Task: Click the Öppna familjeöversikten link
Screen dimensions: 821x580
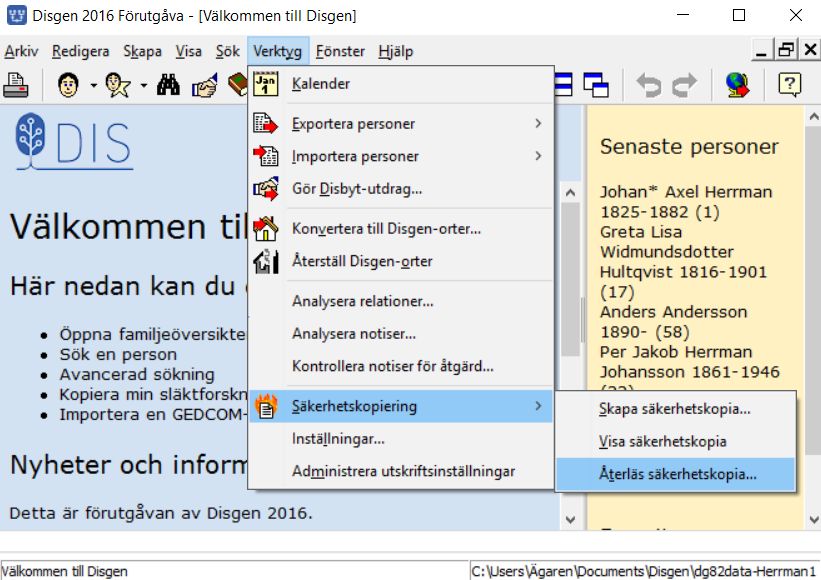Action: tap(153, 334)
